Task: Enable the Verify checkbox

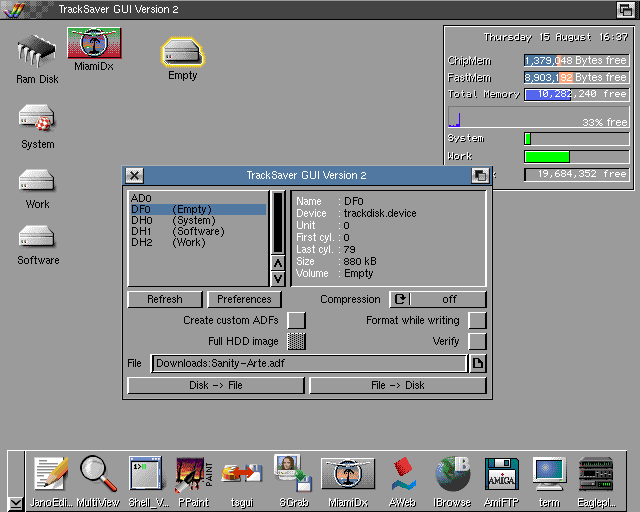Action: [477, 342]
